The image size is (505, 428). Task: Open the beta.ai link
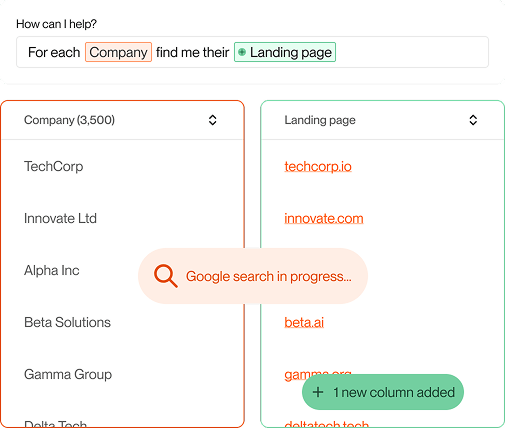304,322
